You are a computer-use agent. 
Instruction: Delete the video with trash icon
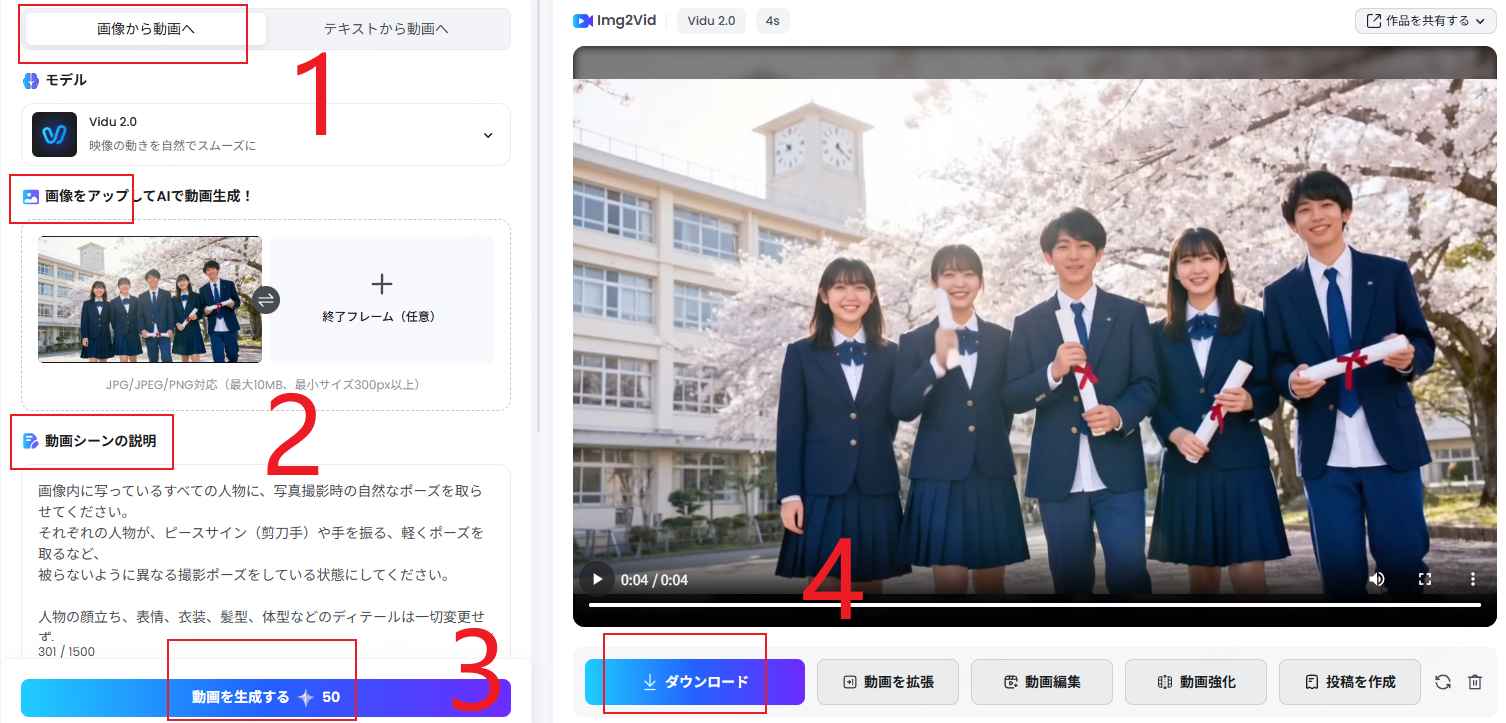(x=1474, y=682)
